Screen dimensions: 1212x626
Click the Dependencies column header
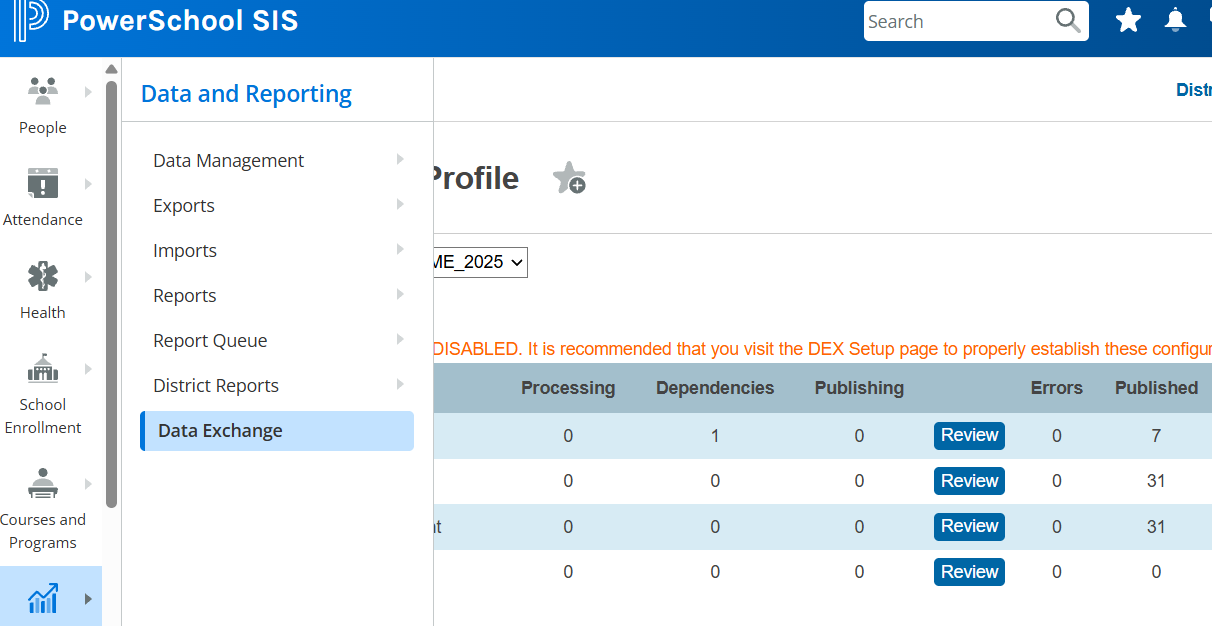715,388
